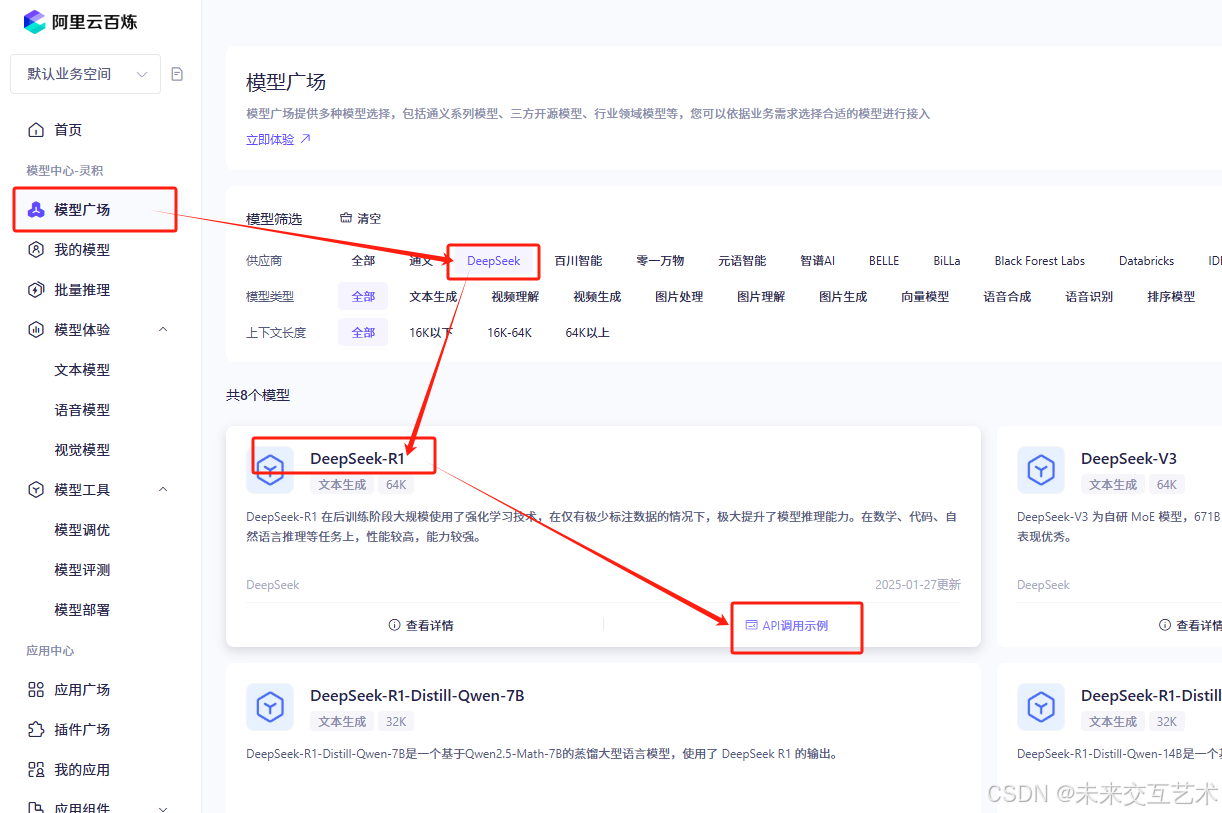Image resolution: width=1222 pixels, height=813 pixels.
Task: Filter context length 64K以上
Action: click(x=587, y=333)
